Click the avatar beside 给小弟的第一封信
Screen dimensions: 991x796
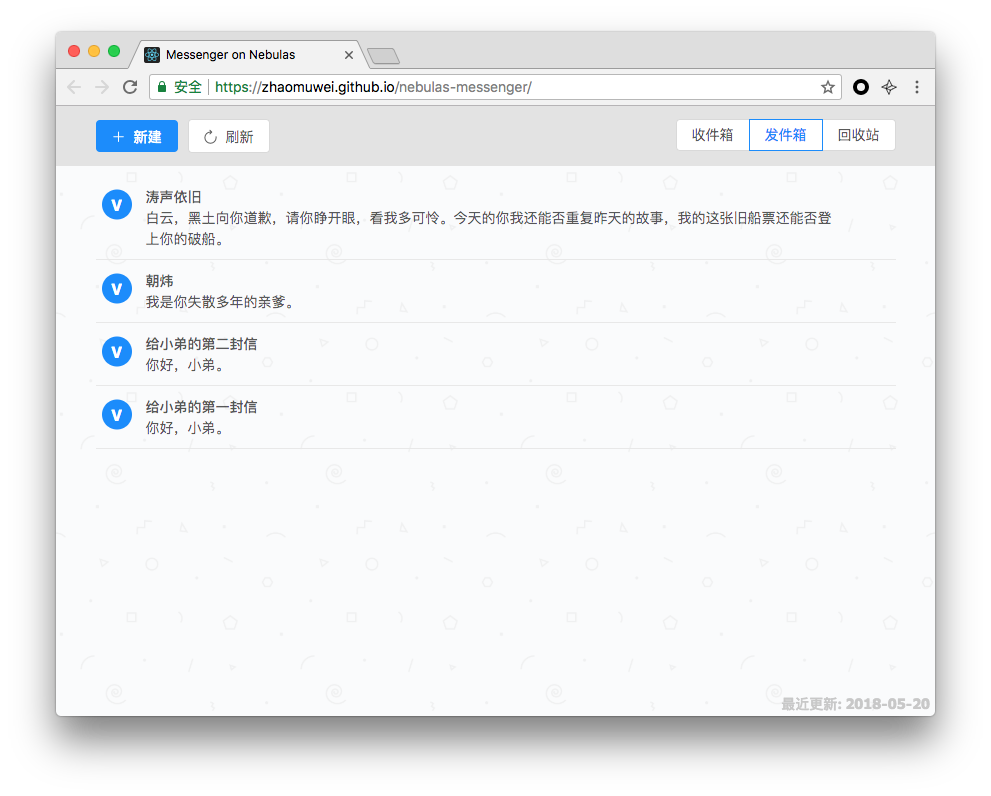tap(117, 415)
